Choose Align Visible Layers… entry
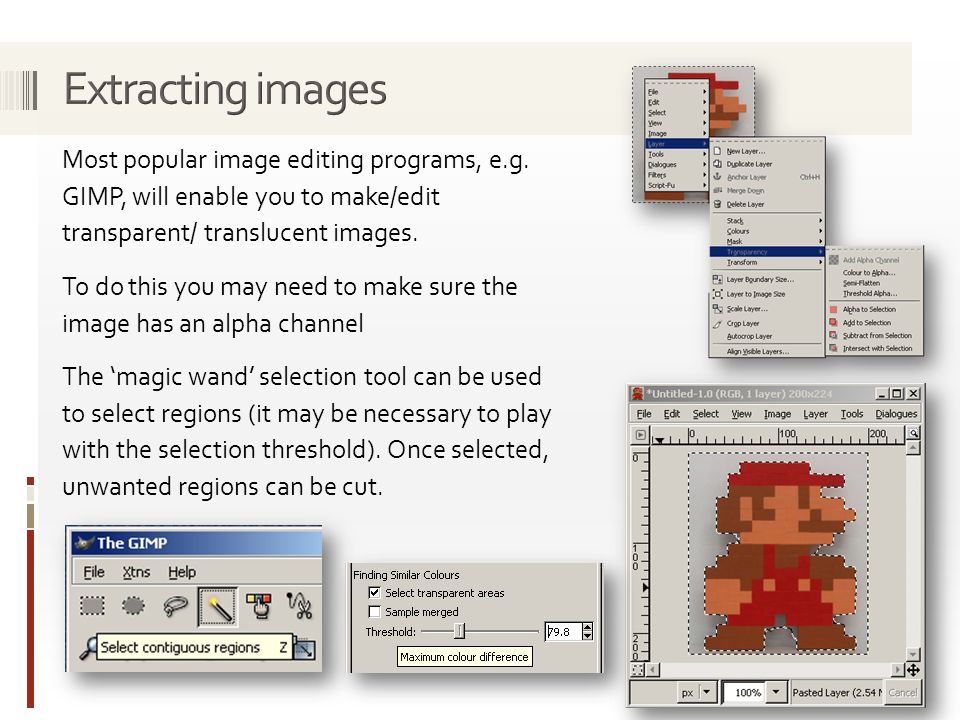960x720 pixels. (757, 351)
